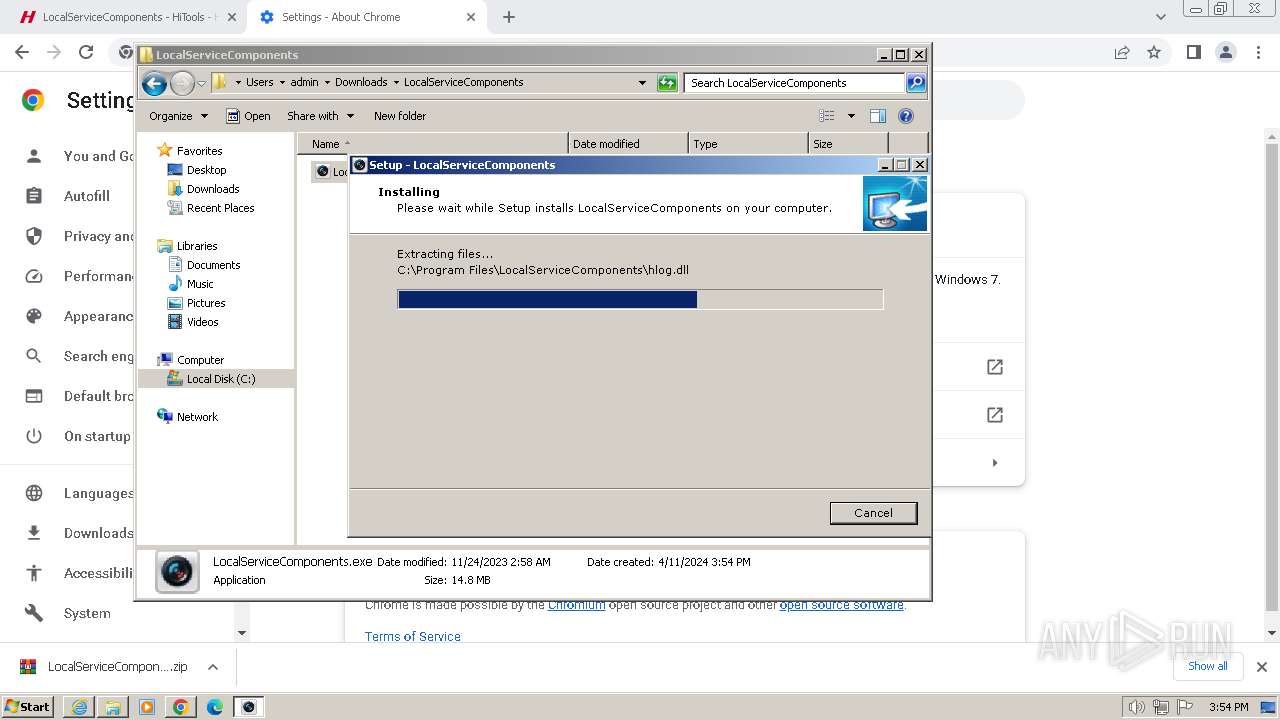This screenshot has height=720, width=1280.
Task: Refresh the Explorer folder view
Action: tap(667, 83)
